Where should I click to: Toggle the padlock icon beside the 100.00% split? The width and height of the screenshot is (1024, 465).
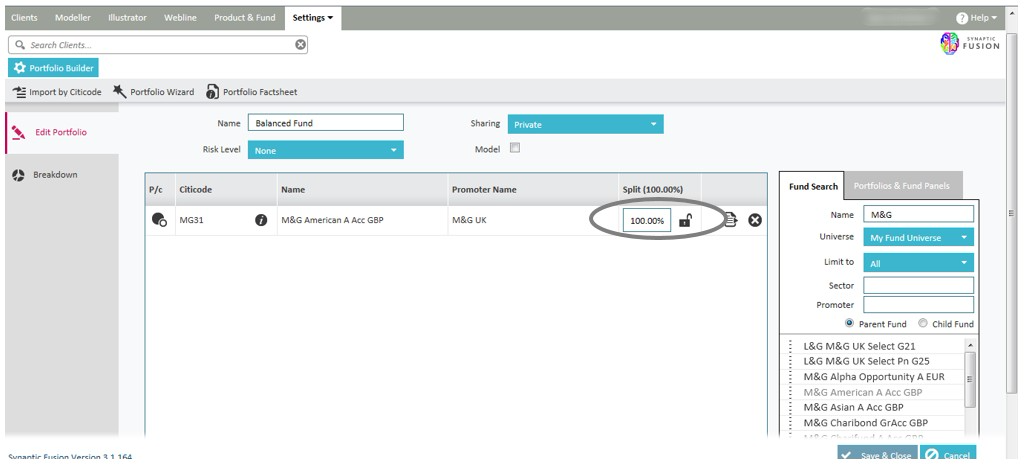(684, 221)
